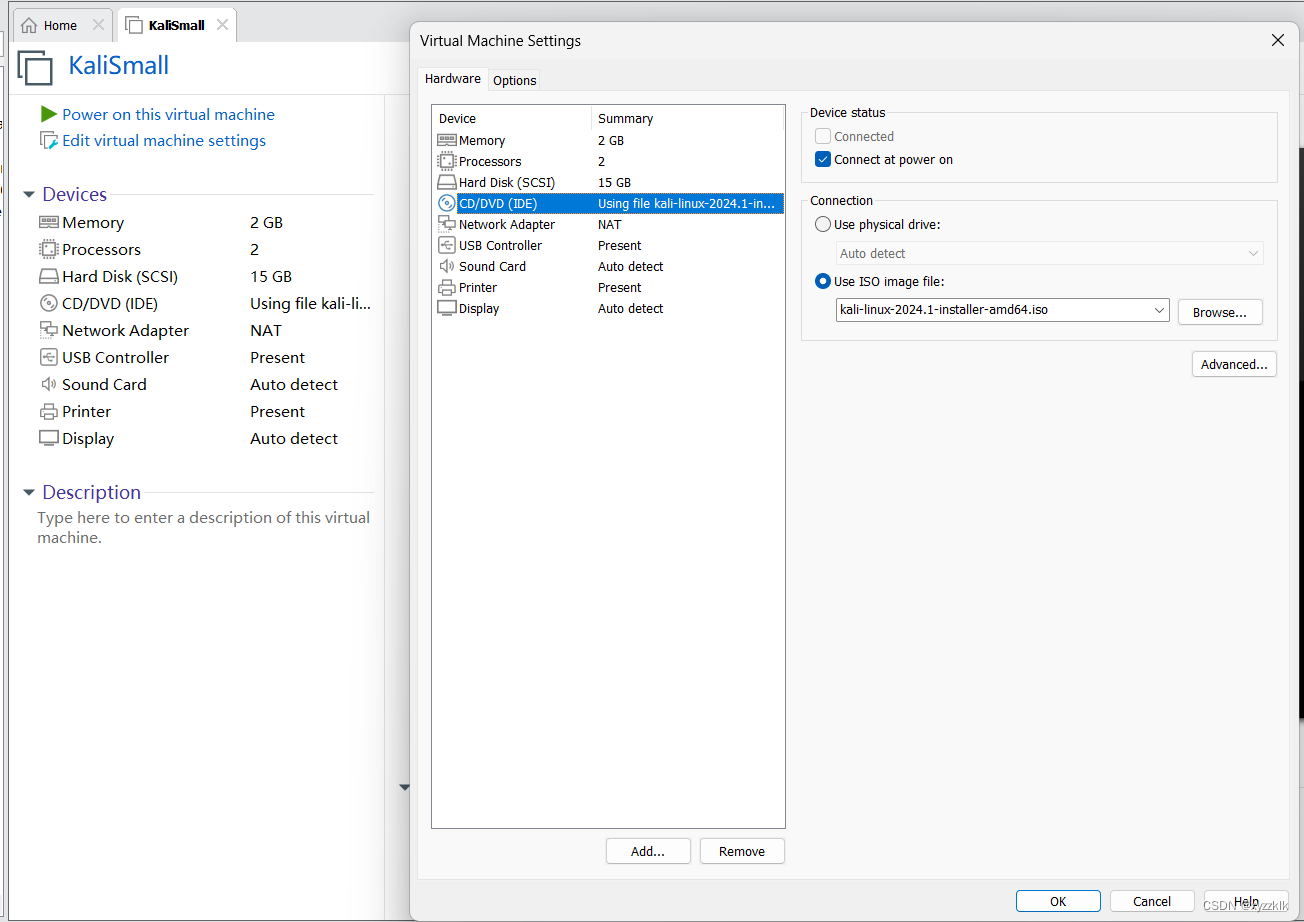Cancel the settings dialog

1152,901
